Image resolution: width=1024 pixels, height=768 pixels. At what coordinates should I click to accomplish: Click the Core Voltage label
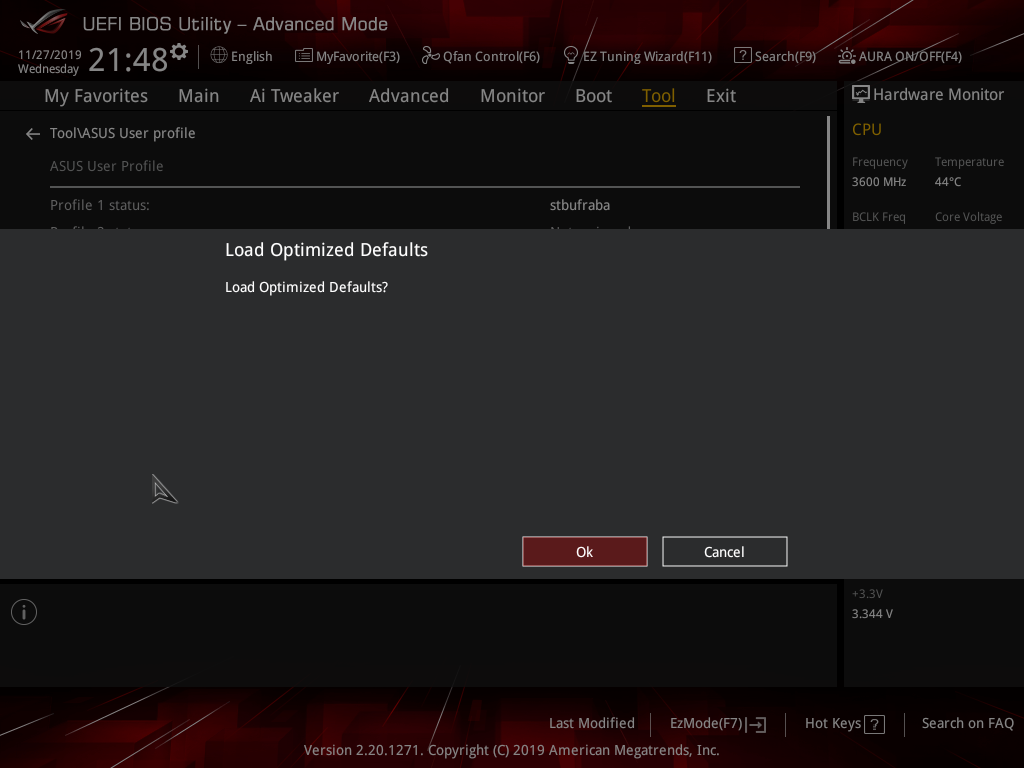tap(968, 217)
